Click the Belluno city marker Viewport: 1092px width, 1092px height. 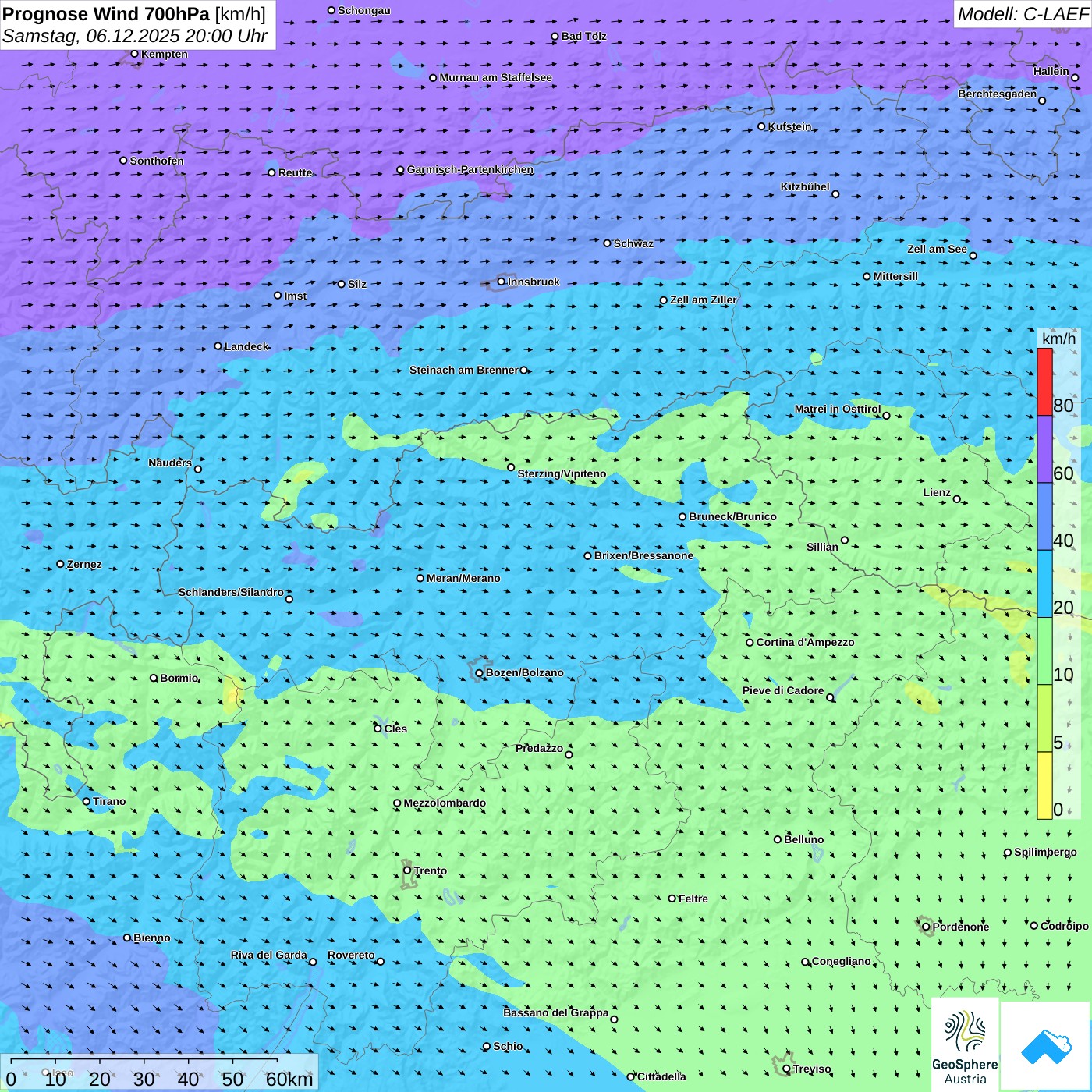tap(778, 839)
